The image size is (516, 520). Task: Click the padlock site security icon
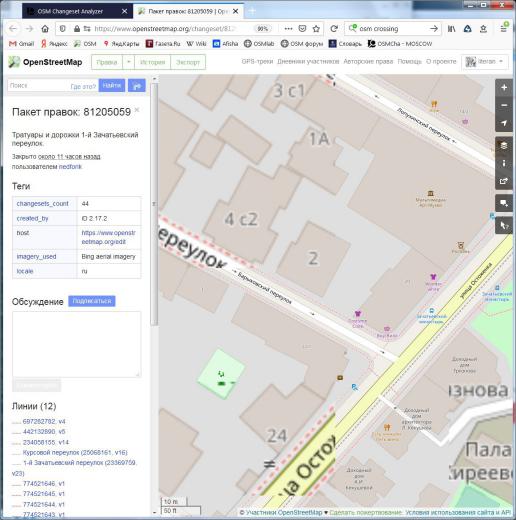coord(77,29)
